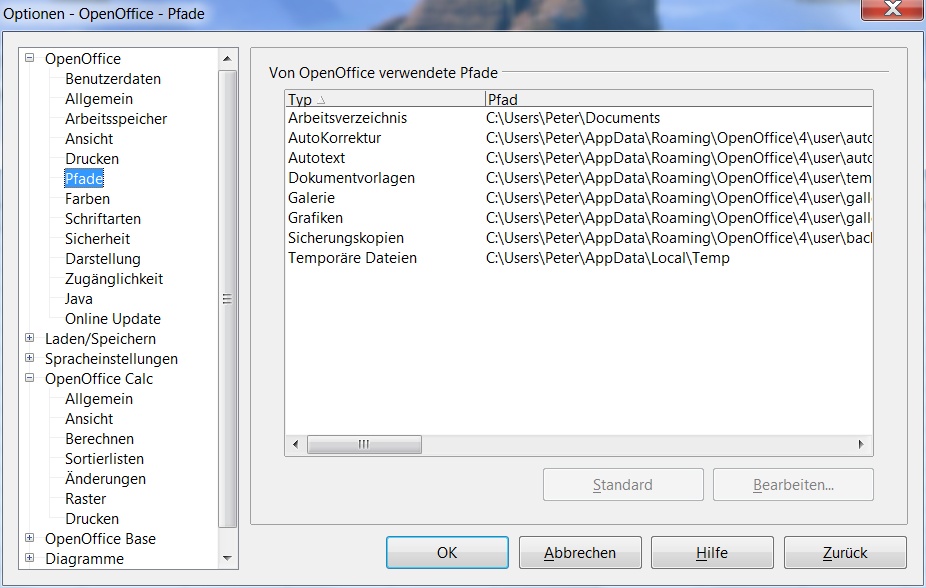Select the Diagramme category label
The width and height of the screenshot is (926, 588).
[x=84, y=559]
